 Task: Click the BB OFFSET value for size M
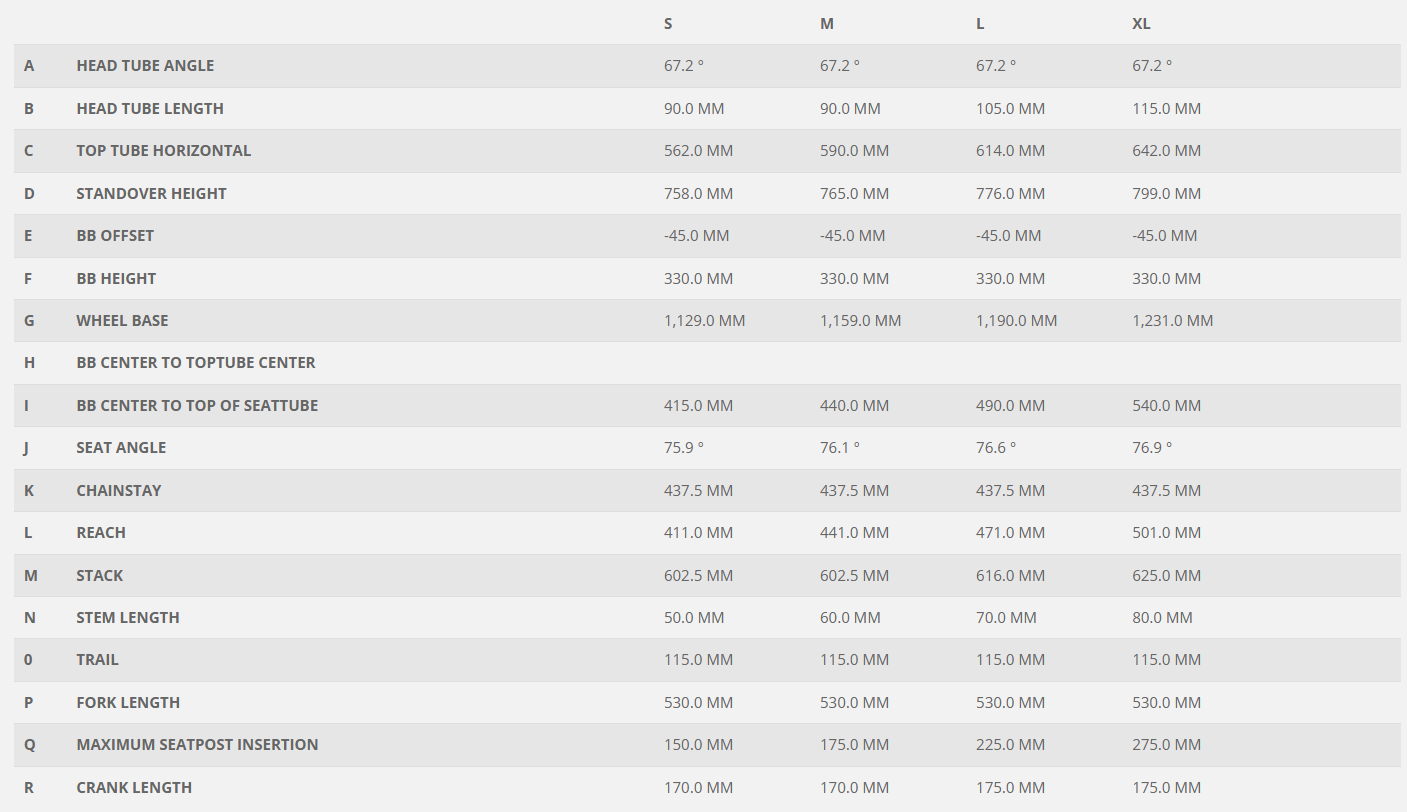click(x=852, y=236)
